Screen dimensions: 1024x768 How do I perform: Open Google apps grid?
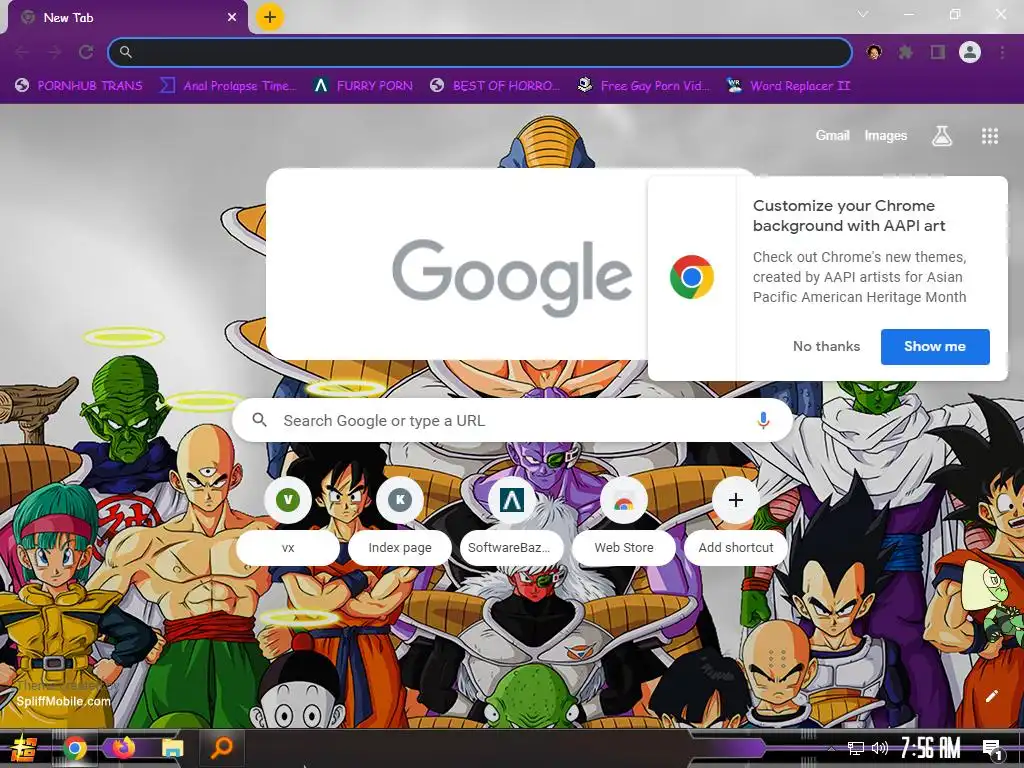click(990, 136)
